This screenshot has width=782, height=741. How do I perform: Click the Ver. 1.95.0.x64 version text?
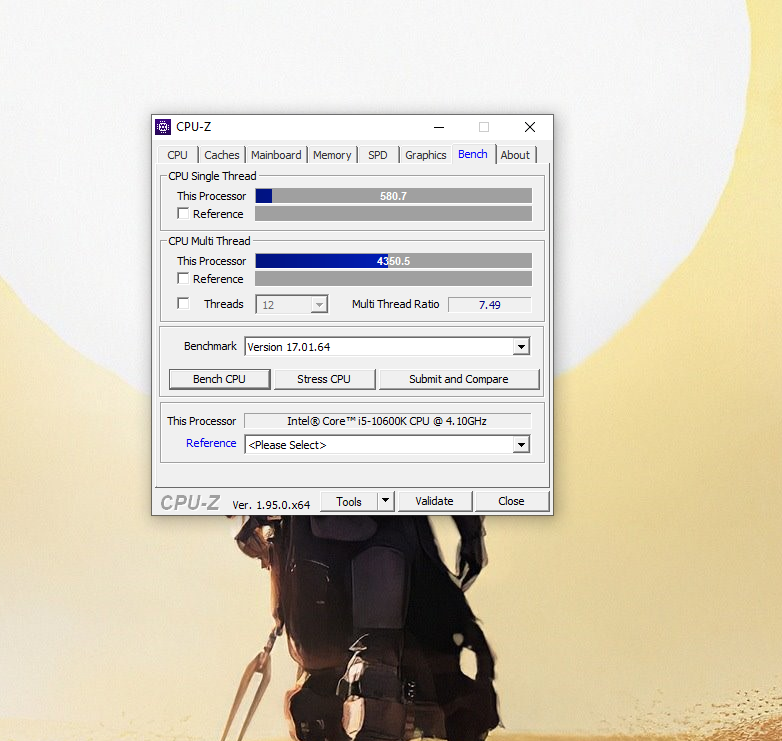click(x=271, y=505)
